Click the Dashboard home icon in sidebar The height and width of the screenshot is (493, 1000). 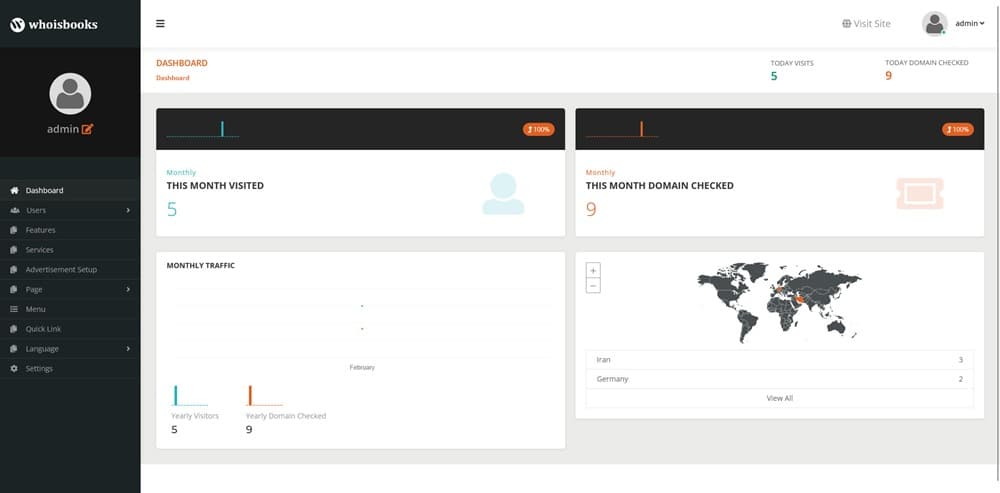pyautogui.click(x=14, y=190)
